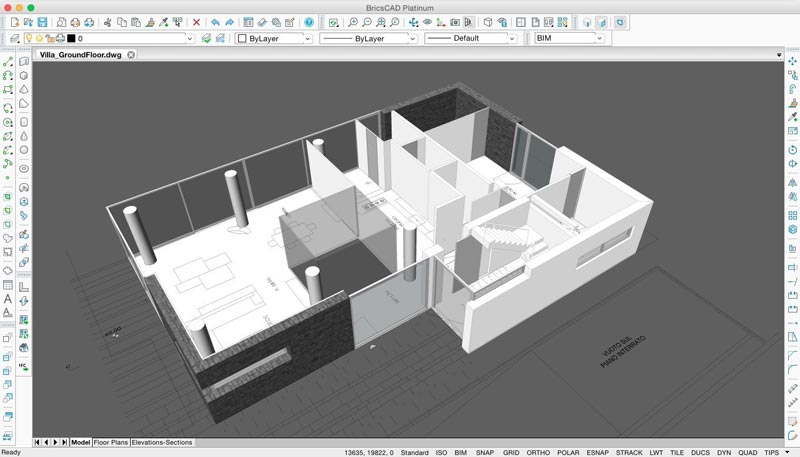
Task: Save the drawing with the floppy disk icon
Action: [42, 22]
